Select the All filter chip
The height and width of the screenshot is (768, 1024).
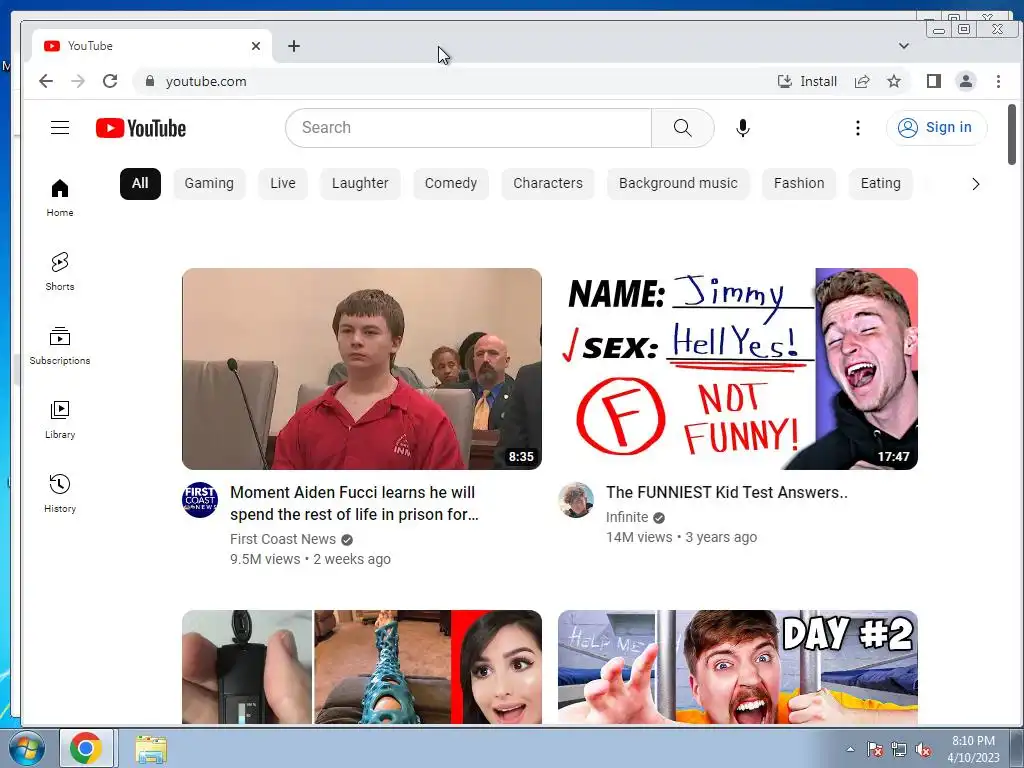tap(140, 184)
